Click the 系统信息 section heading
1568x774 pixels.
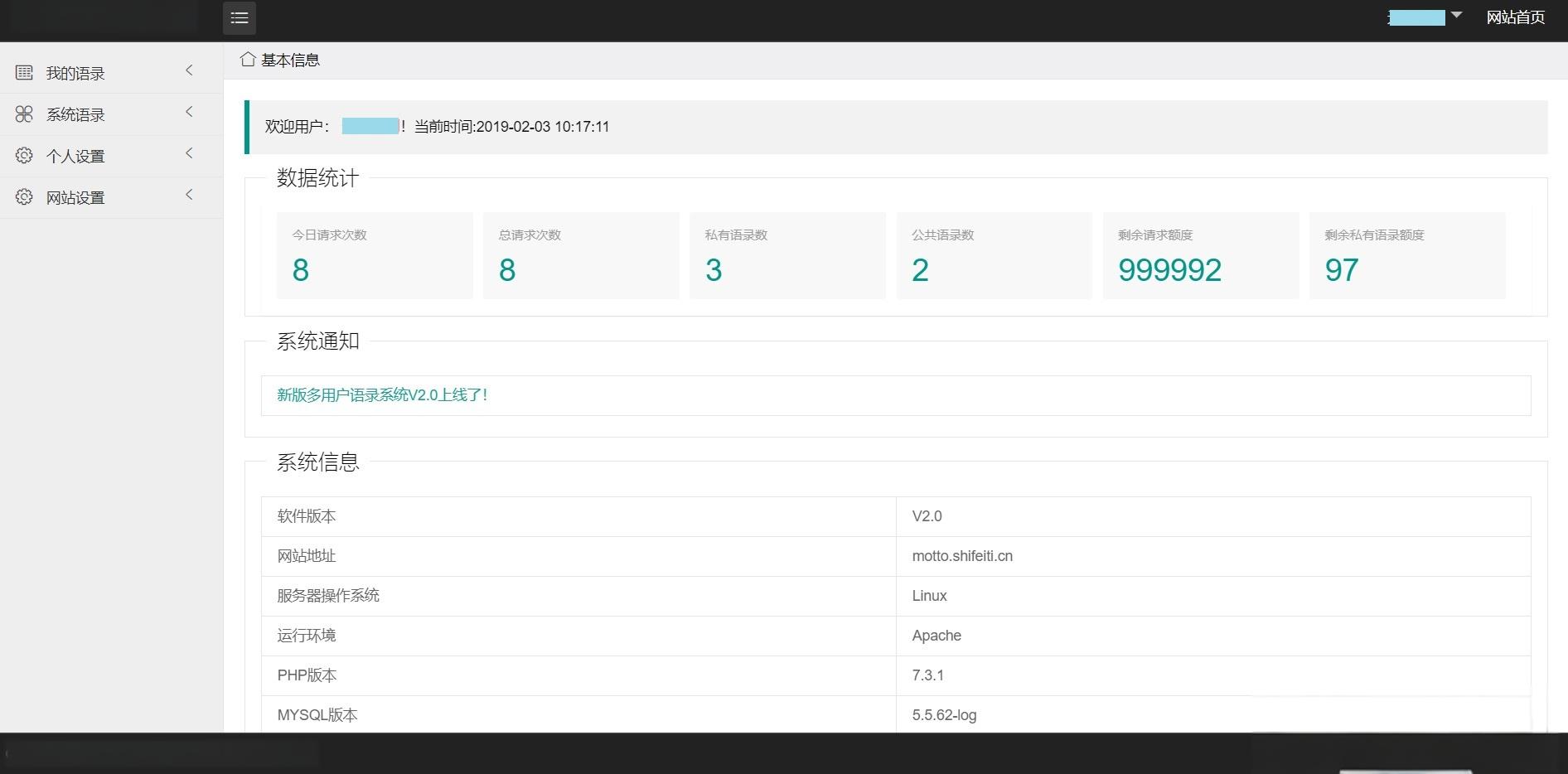[317, 462]
